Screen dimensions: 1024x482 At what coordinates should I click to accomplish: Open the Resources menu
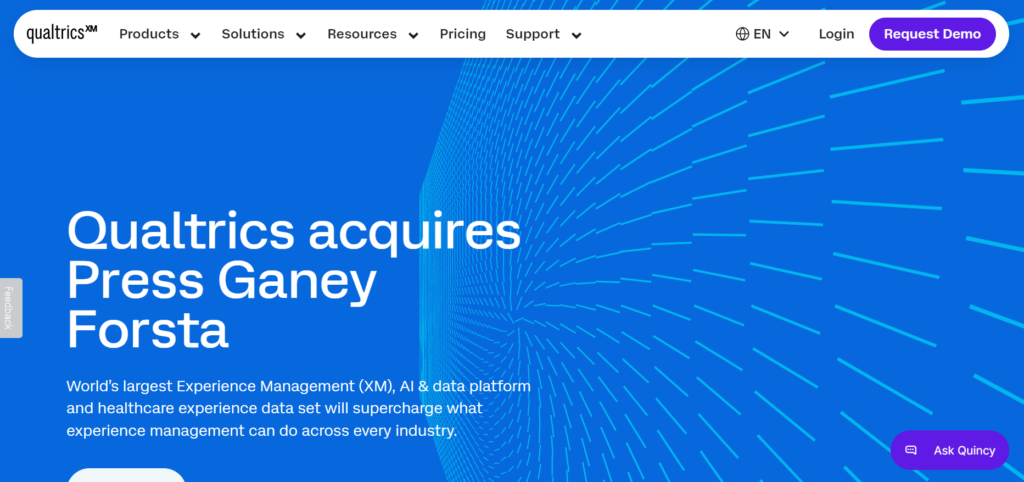tap(362, 34)
